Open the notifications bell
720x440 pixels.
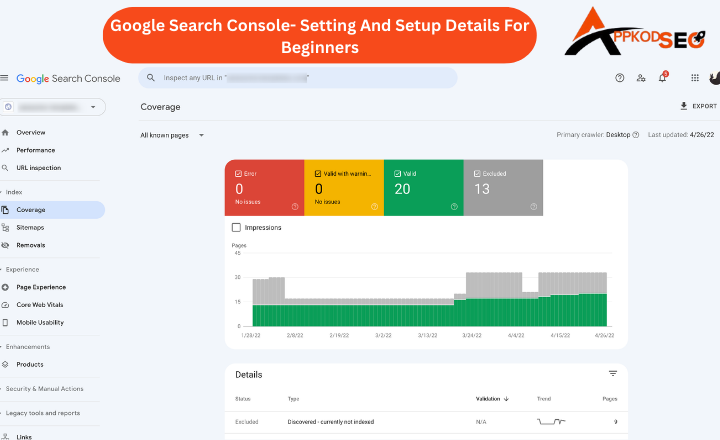pyautogui.click(x=663, y=77)
